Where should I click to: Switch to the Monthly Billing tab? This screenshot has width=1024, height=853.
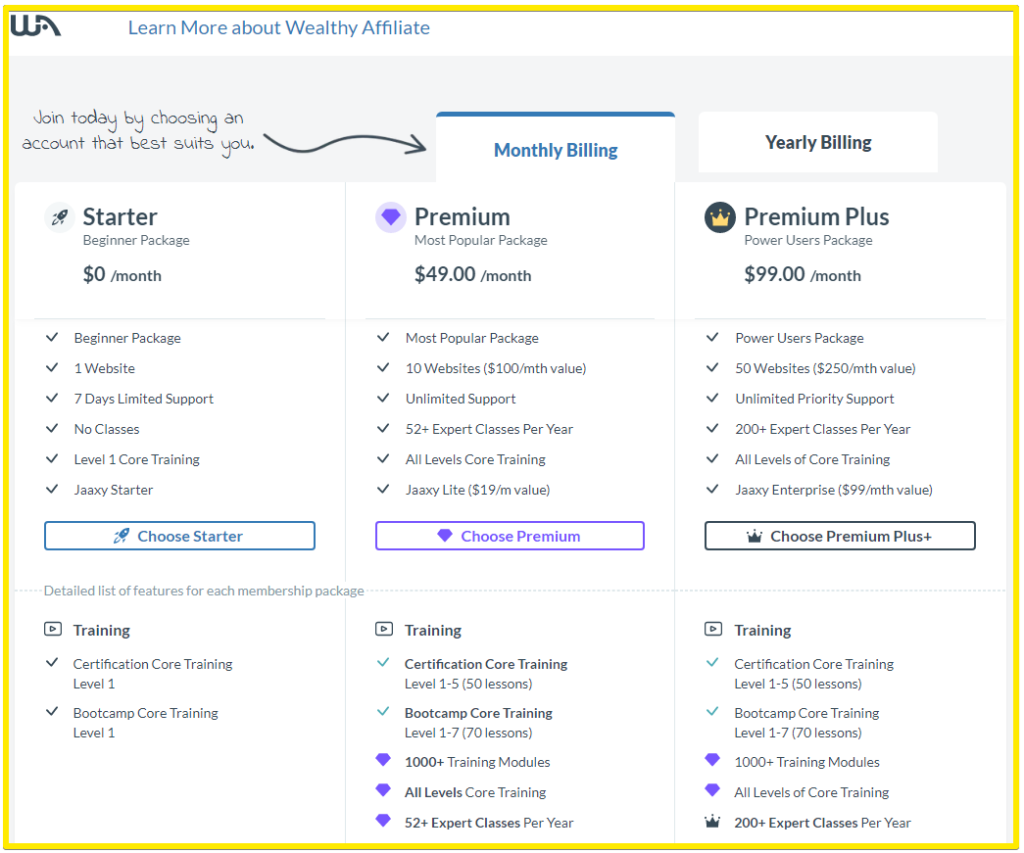point(555,150)
